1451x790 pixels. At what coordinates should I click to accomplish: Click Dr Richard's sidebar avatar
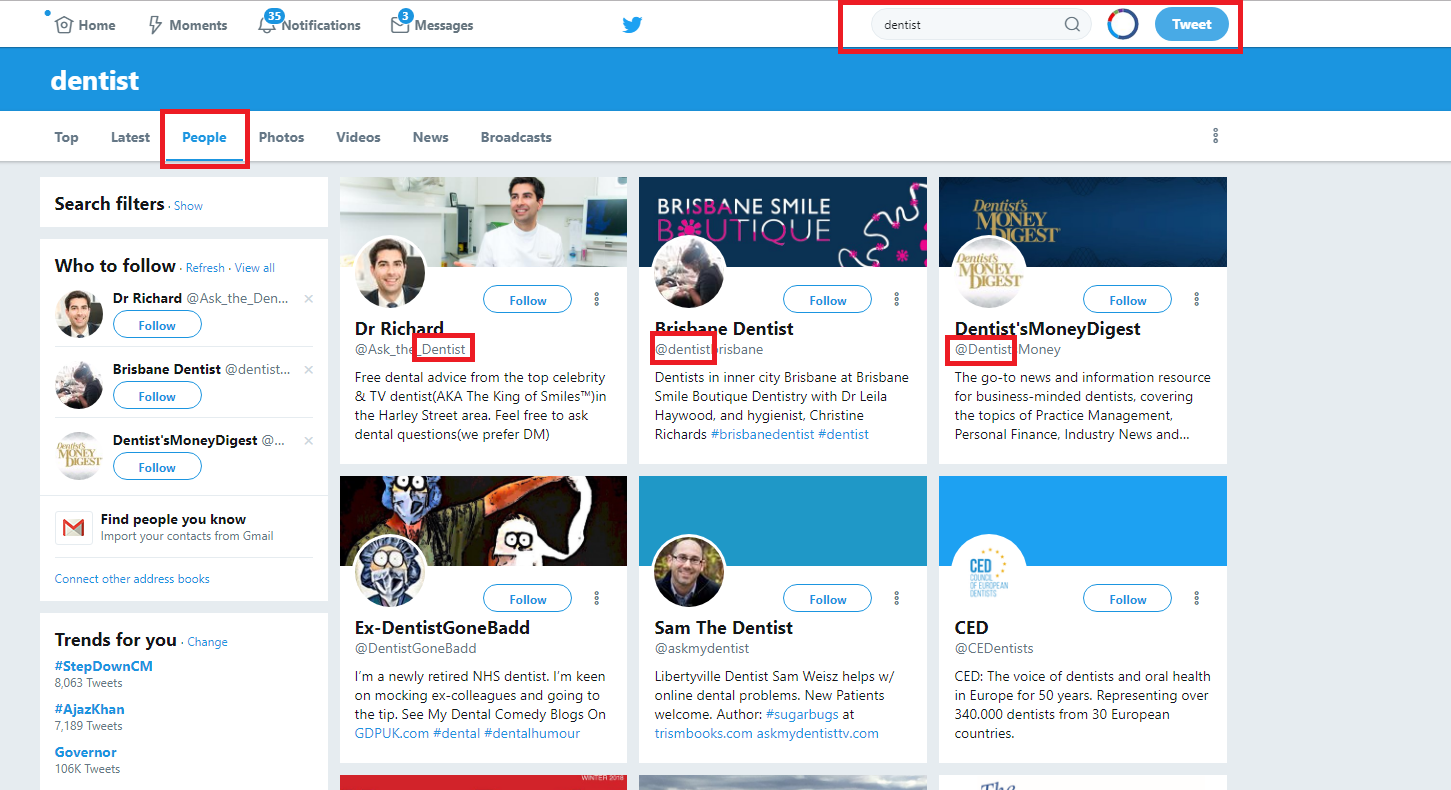click(79, 313)
